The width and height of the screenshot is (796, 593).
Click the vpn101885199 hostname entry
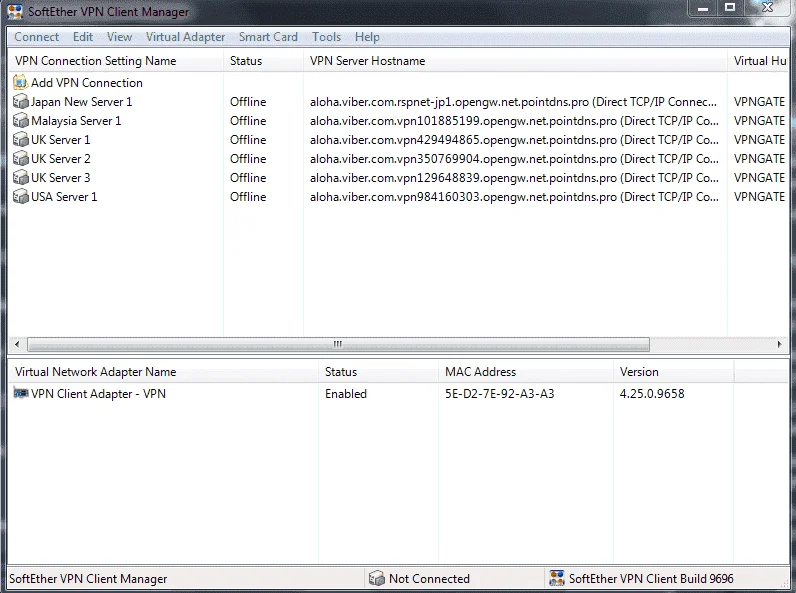point(514,121)
